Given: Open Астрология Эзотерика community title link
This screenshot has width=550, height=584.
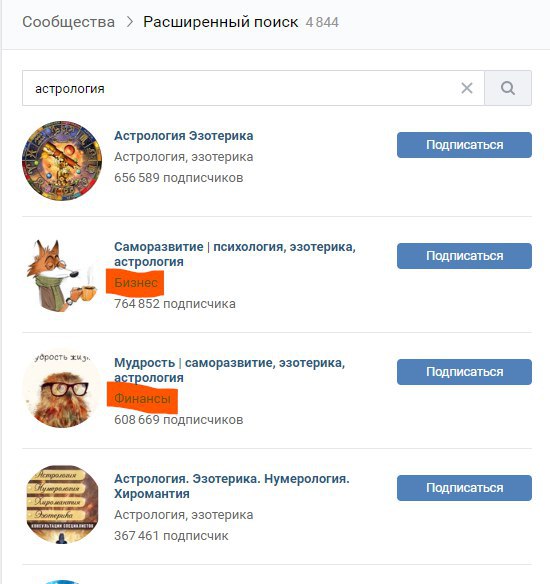Looking at the screenshot, I should click(x=184, y=136).
